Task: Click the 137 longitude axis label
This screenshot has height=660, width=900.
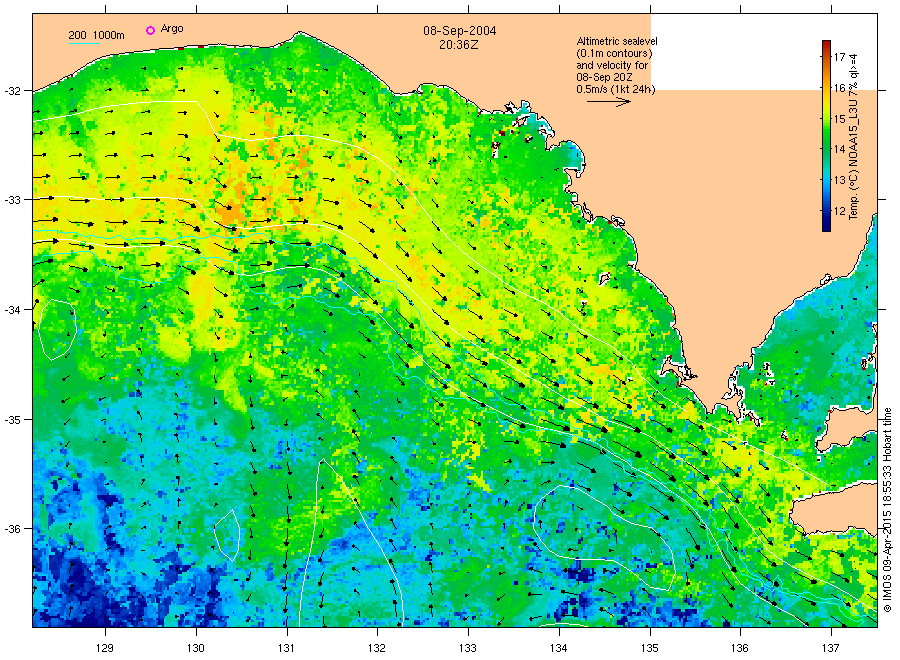Action: pos(831,648)
